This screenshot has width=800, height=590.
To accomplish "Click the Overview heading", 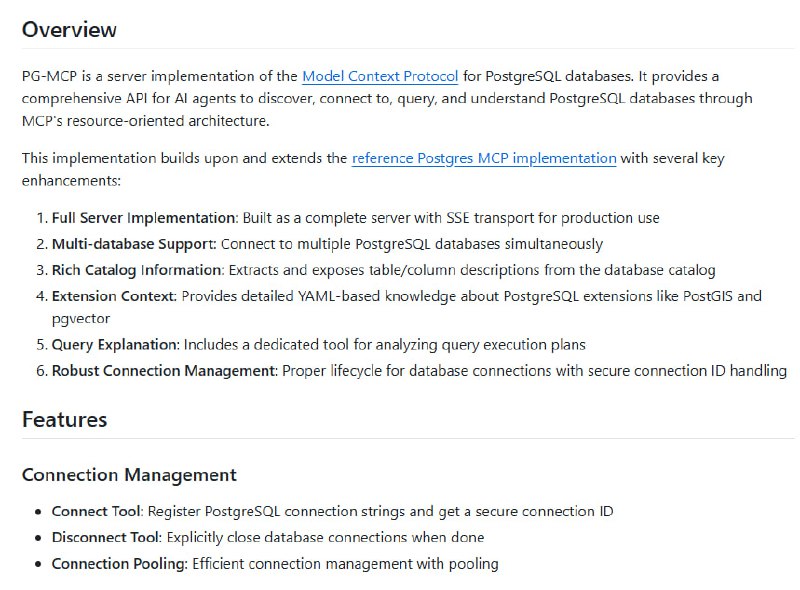I will point(69,30).
